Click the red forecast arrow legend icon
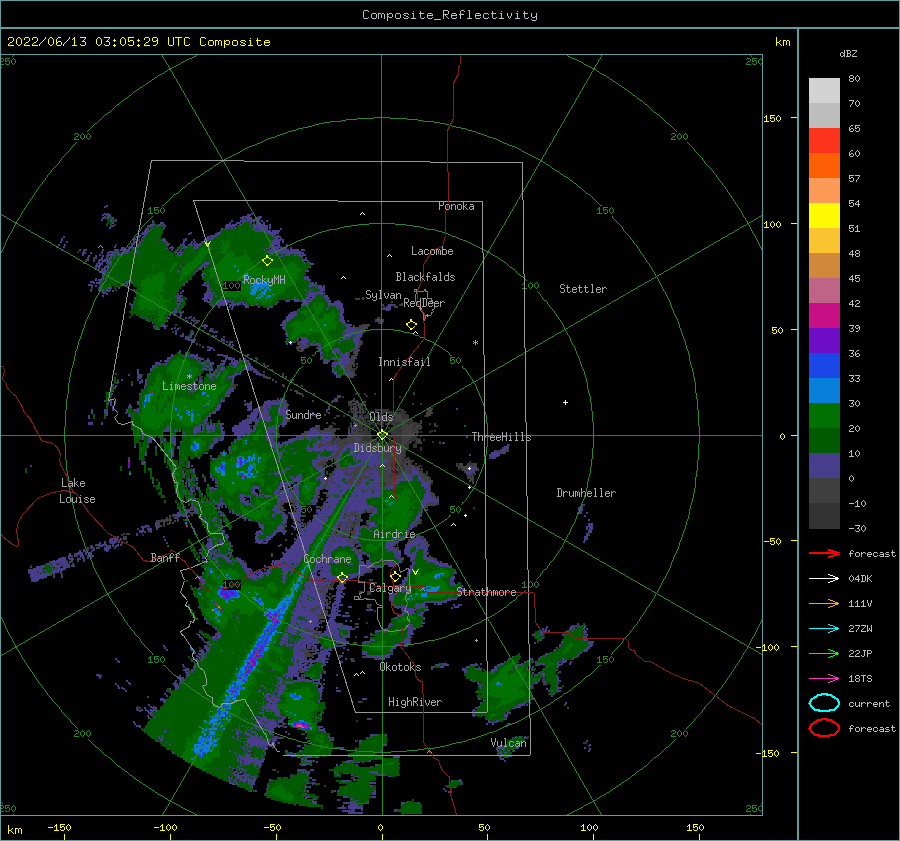900x841 pixels. point(824,553)
